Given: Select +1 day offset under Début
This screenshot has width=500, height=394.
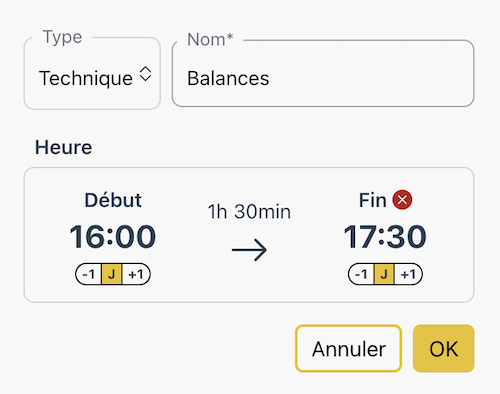Looking at the screenshot, I should [136, 274].
